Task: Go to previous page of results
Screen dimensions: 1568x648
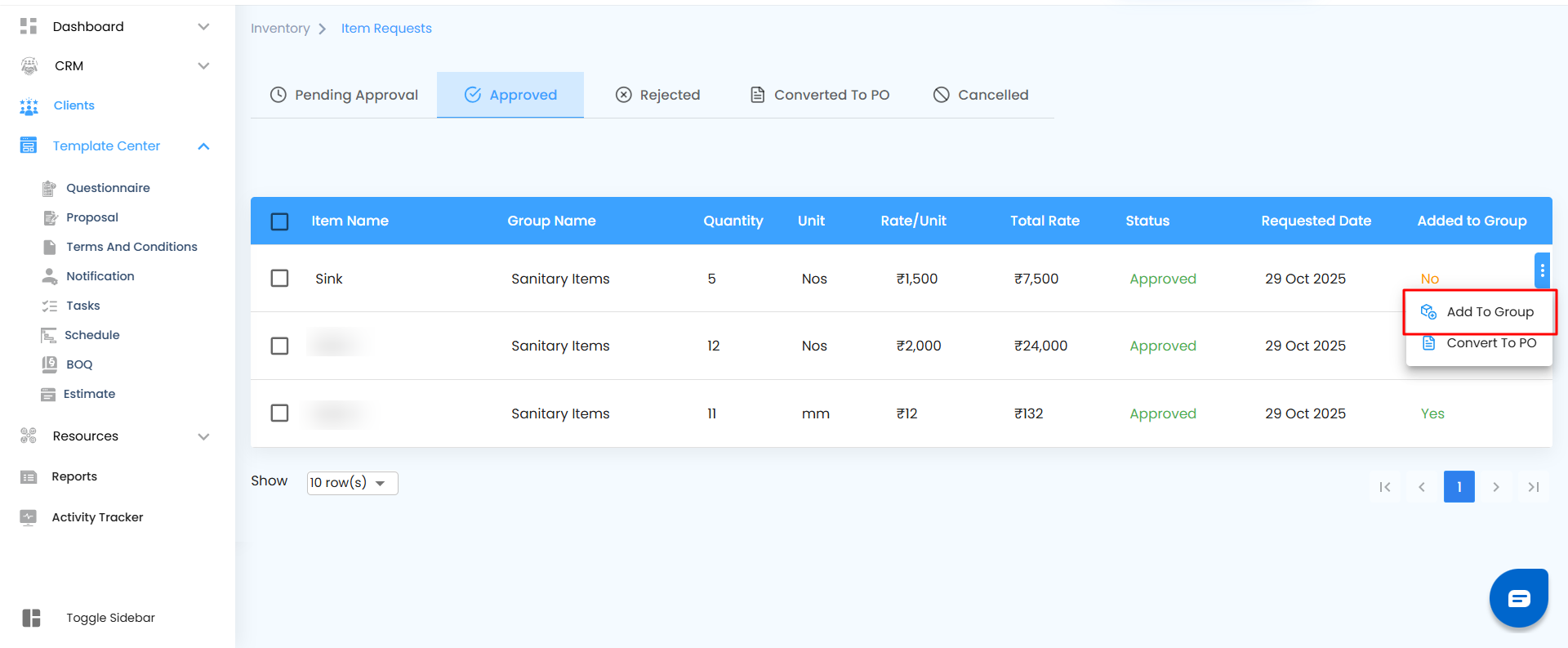Action: [x=1422, y=487]
